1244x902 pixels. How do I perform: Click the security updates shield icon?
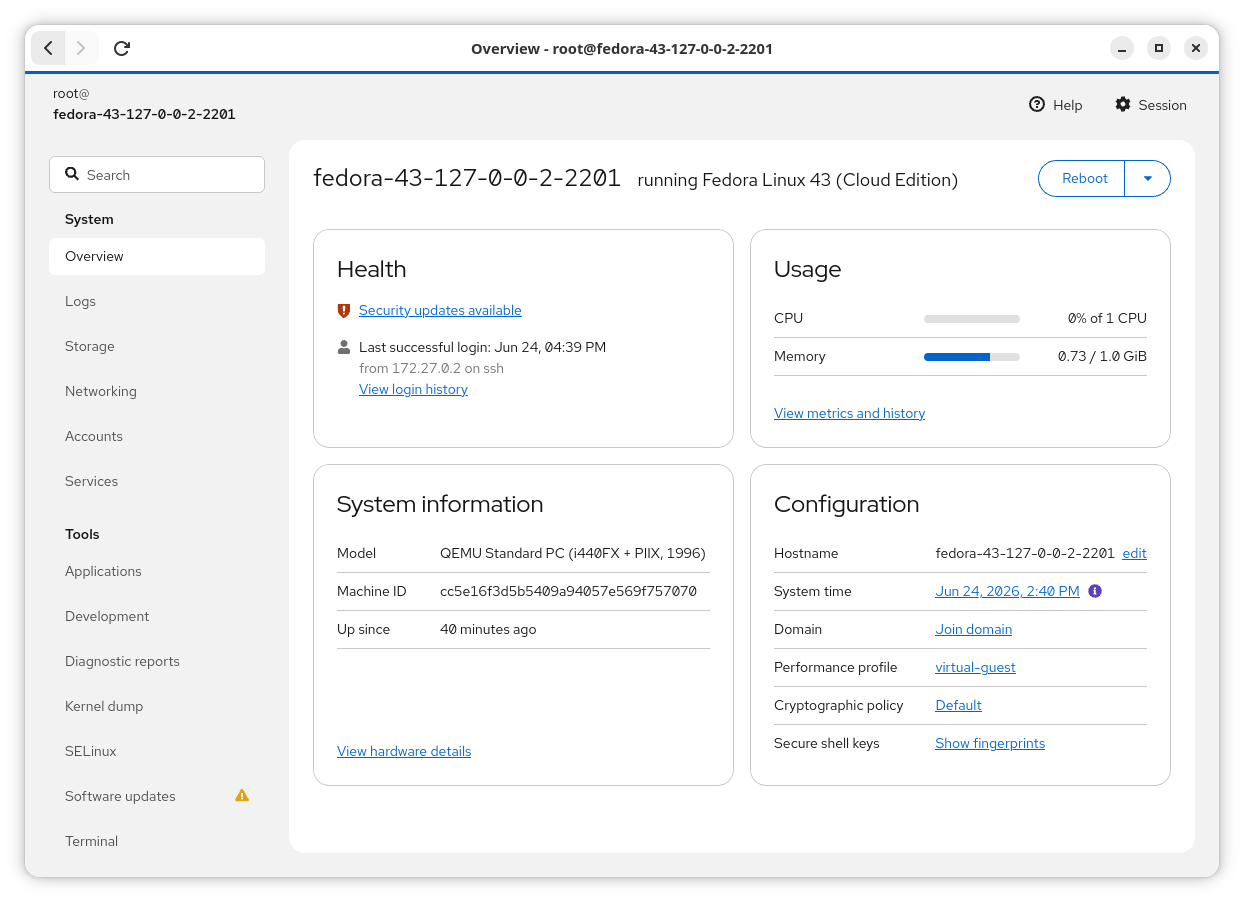point(344,310)
